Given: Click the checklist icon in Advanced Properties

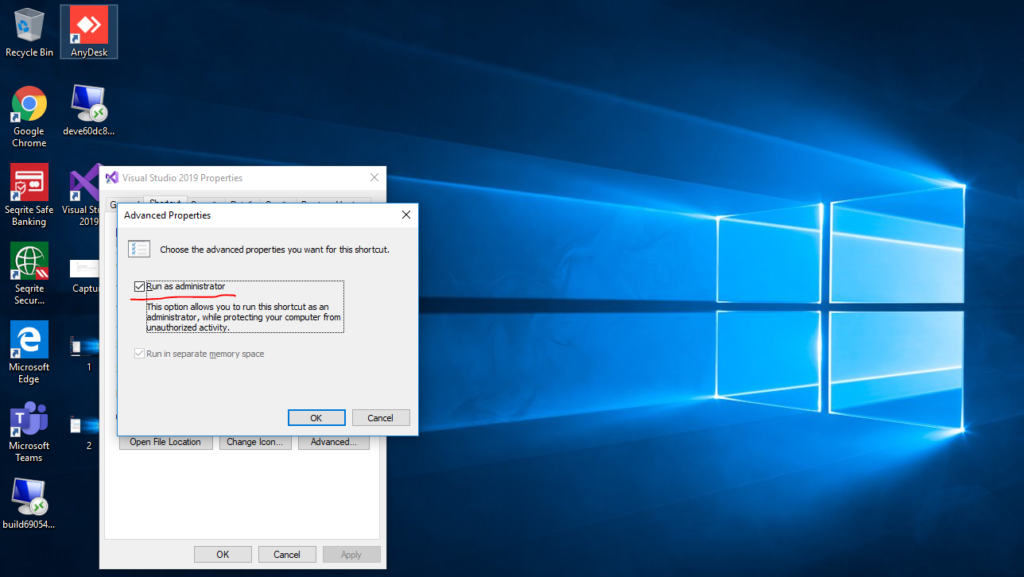Looking at the screenshot, I should pos(138,249).
